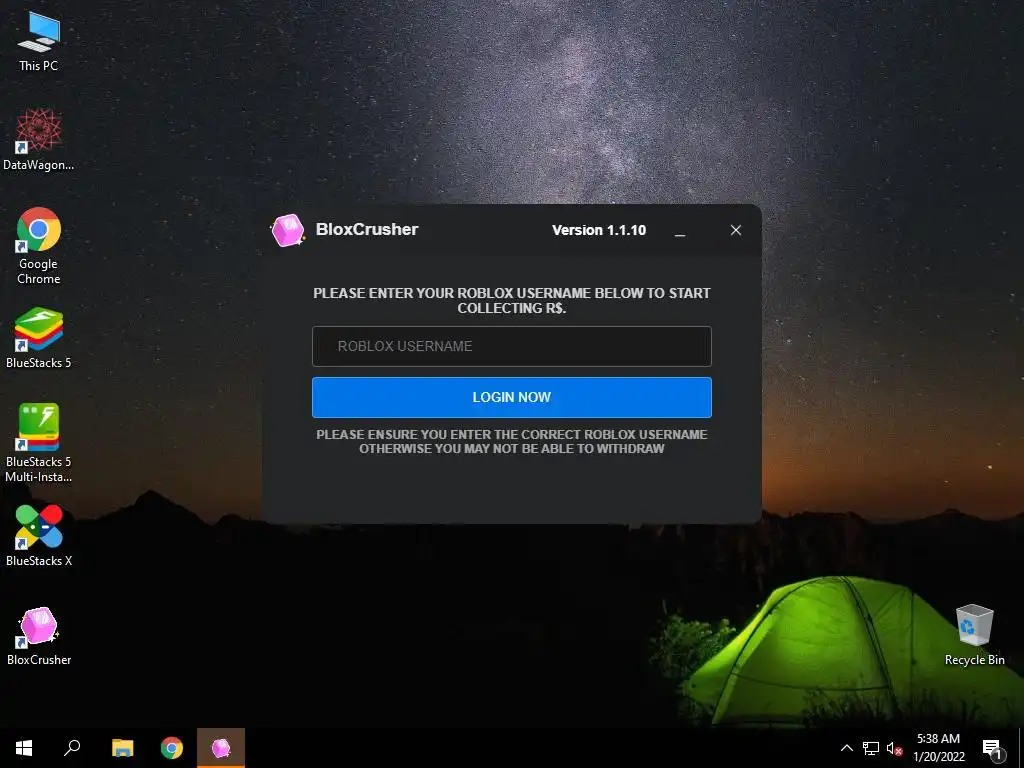
Task: Click the Version 1.1.10 label
Action: (x=599, y=230)
